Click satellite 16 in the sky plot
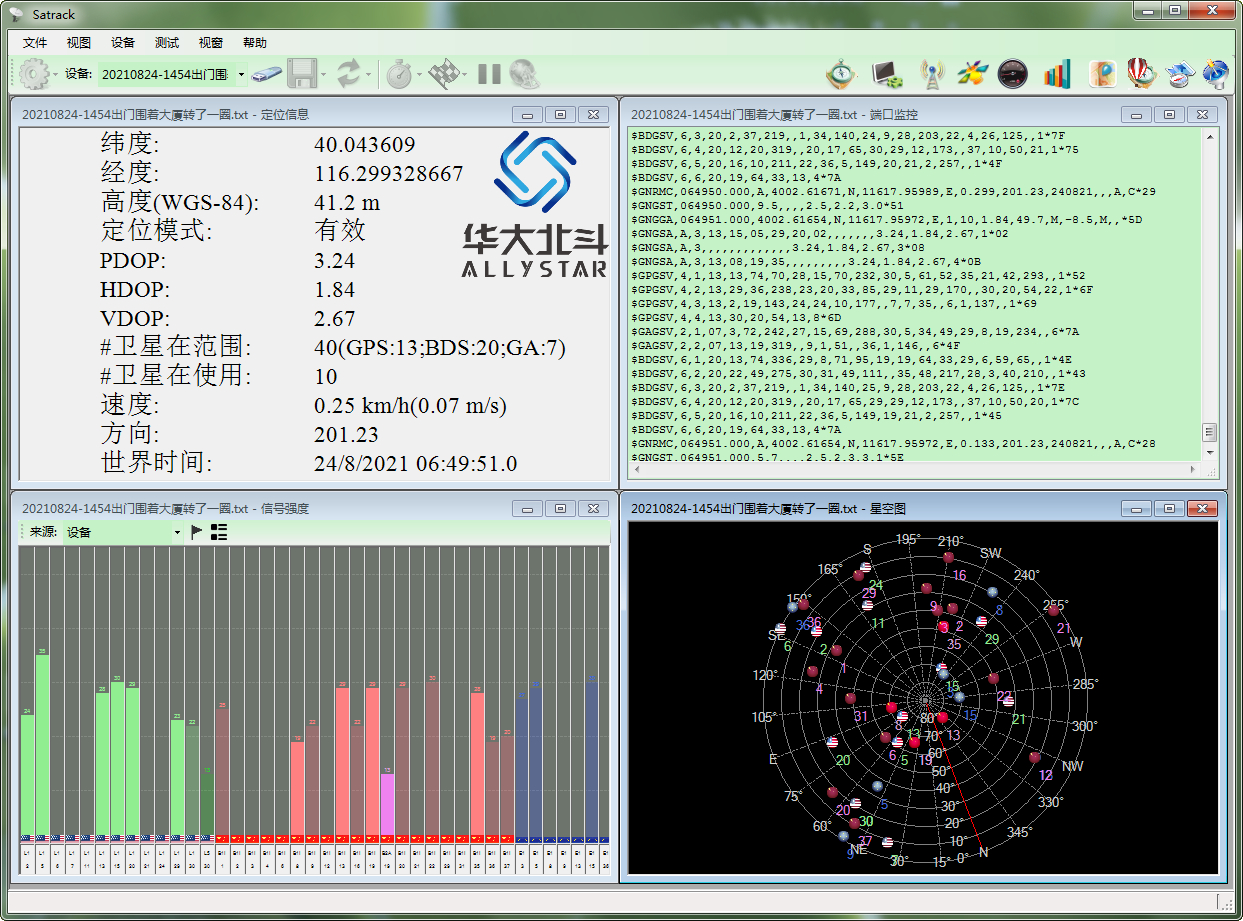Screen dimensions: 1243x921 click(x=950, y=559)
